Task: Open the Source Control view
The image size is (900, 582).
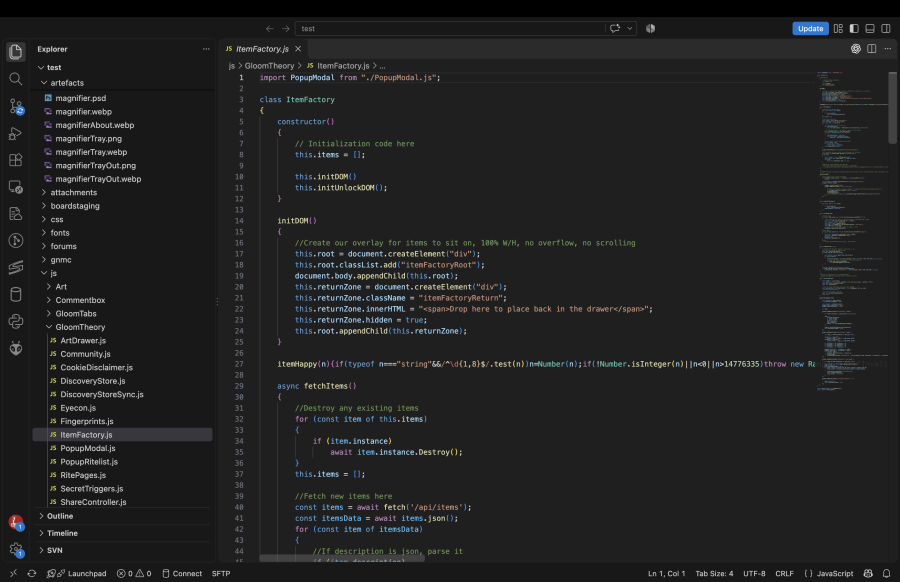Action: click(x=15, y=106)
